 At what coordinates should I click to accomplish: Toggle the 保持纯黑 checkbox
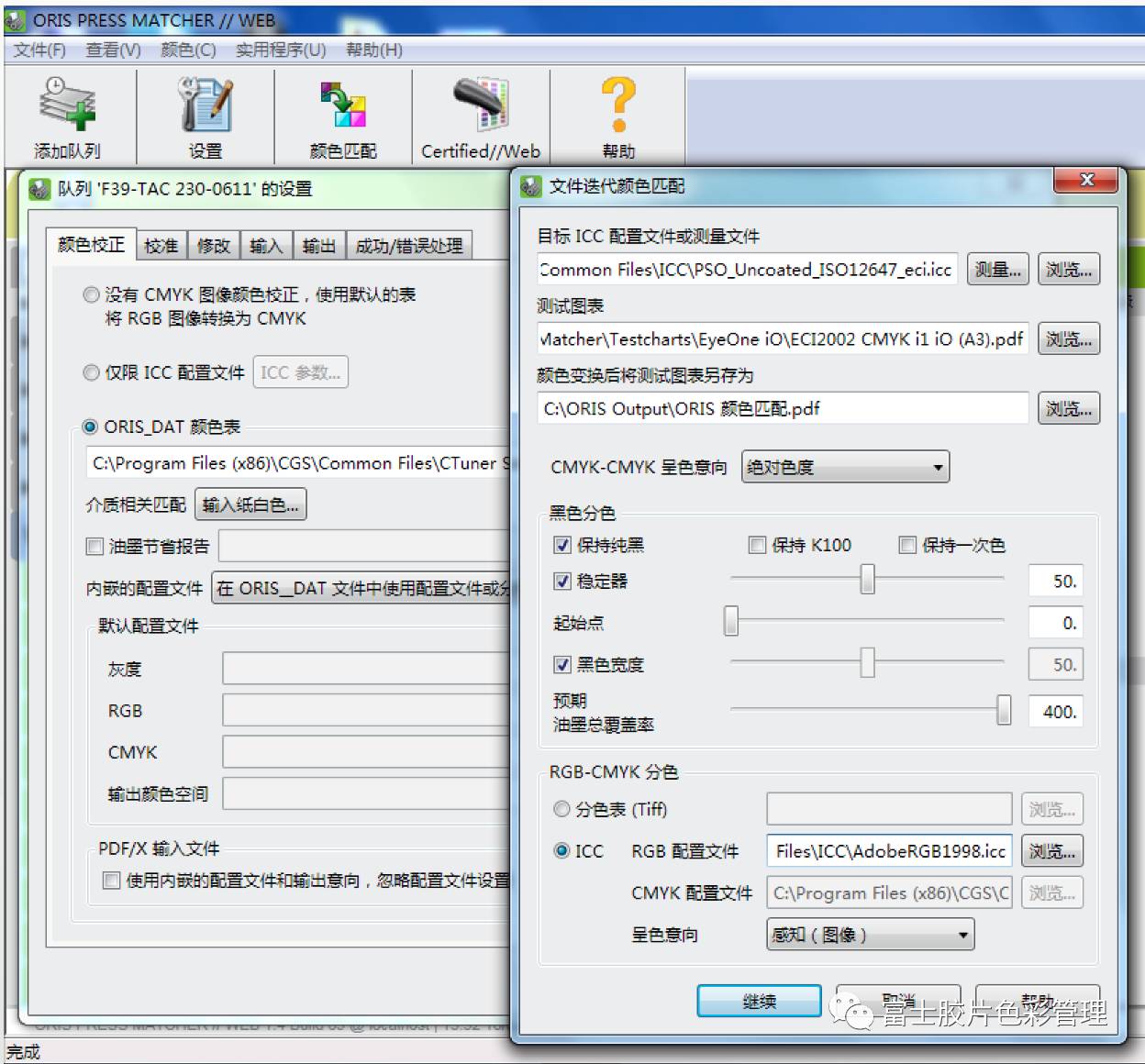562,545
